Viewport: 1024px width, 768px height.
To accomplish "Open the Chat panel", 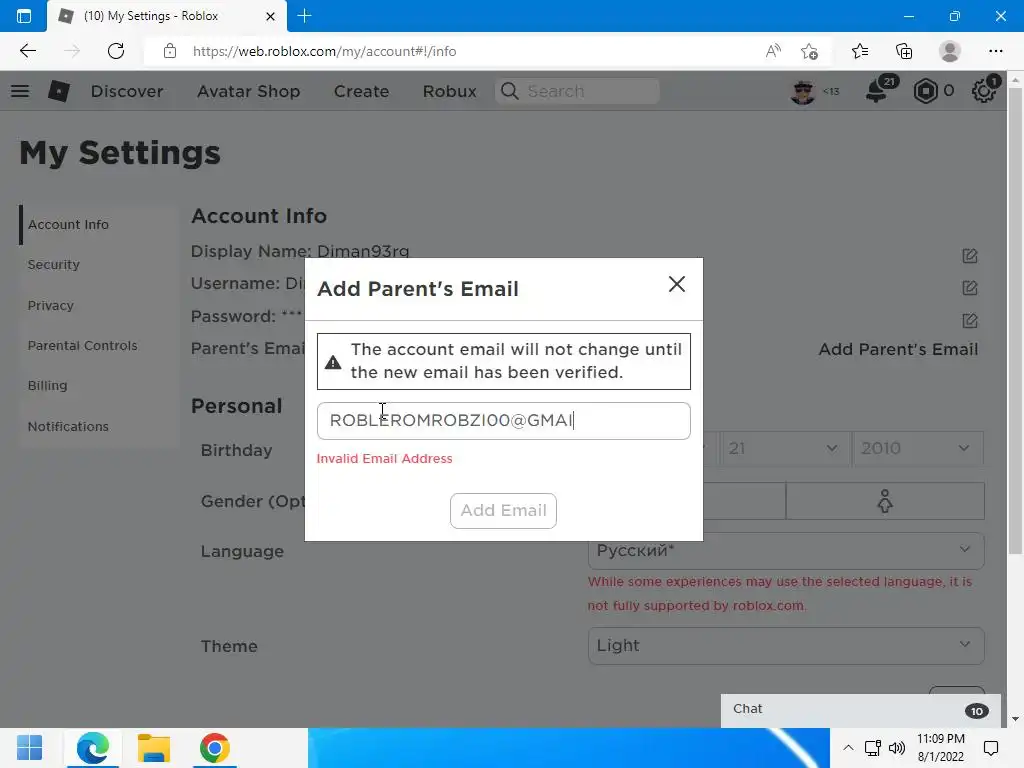I will coord(861,710).
